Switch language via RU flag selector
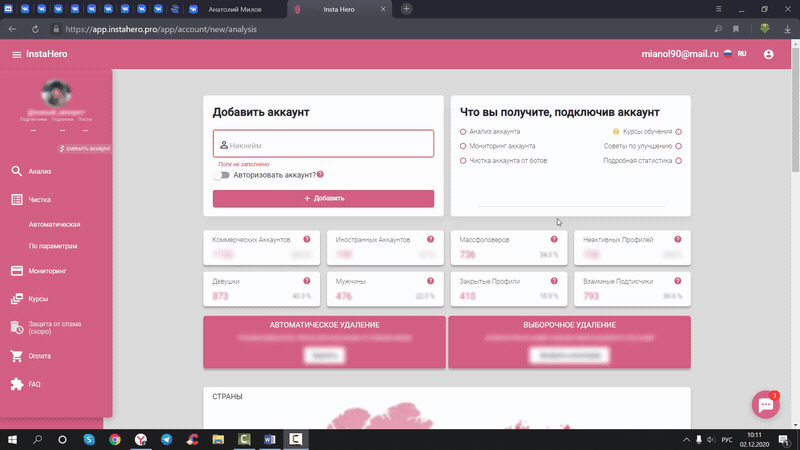 [735, 54]
